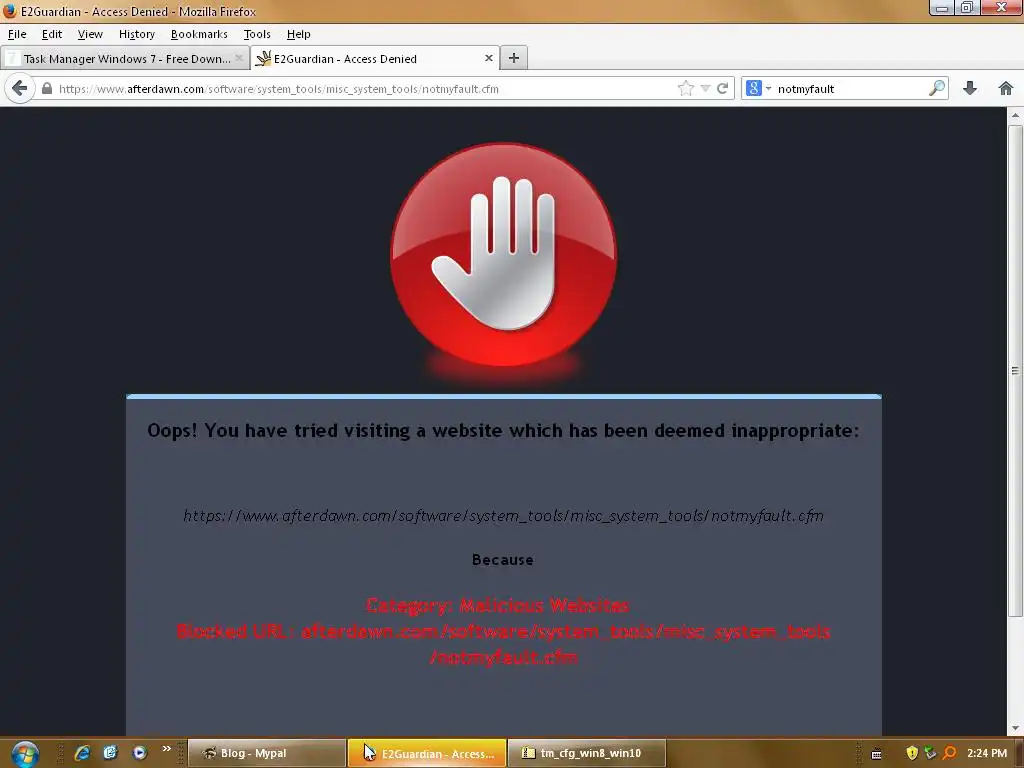Click the vertical scrollbar thumb

[1015, 370]
